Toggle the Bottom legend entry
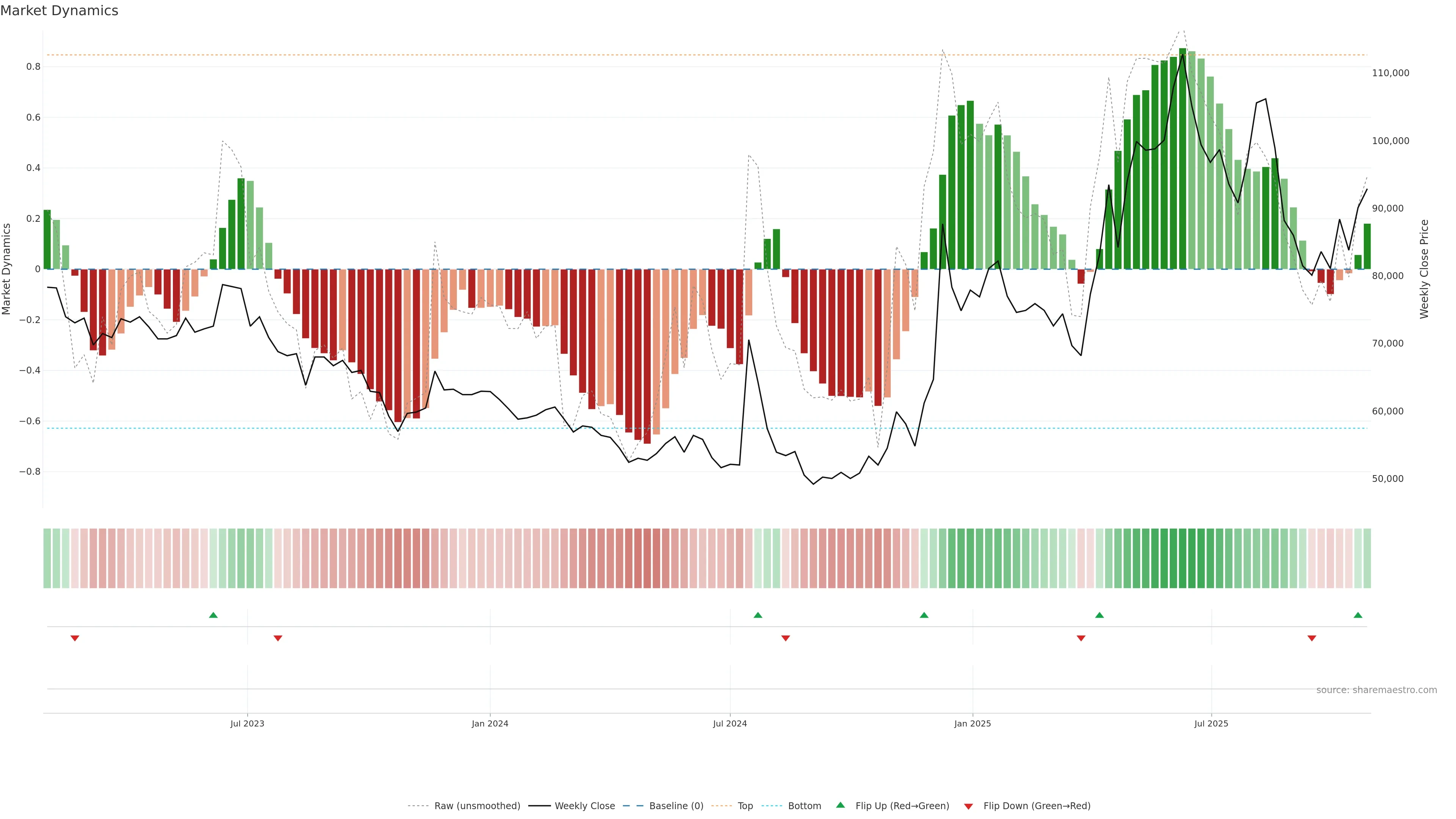The width and height of the screenshot is (1456, 819). (x=804, y=806)
